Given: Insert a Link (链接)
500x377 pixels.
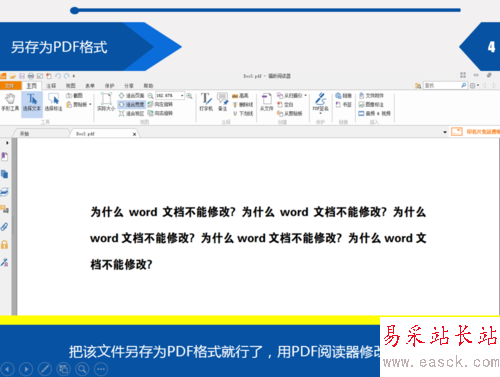Looking at the screenshot, I should [343, 96].
